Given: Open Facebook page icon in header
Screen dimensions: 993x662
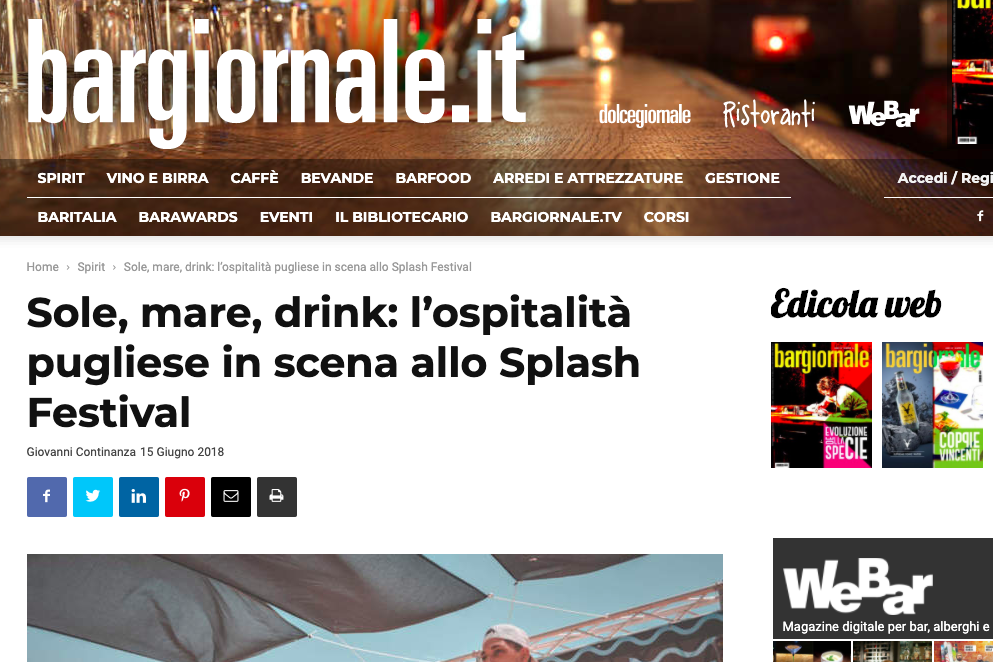Looking at the screenshot, I should 980,216.
